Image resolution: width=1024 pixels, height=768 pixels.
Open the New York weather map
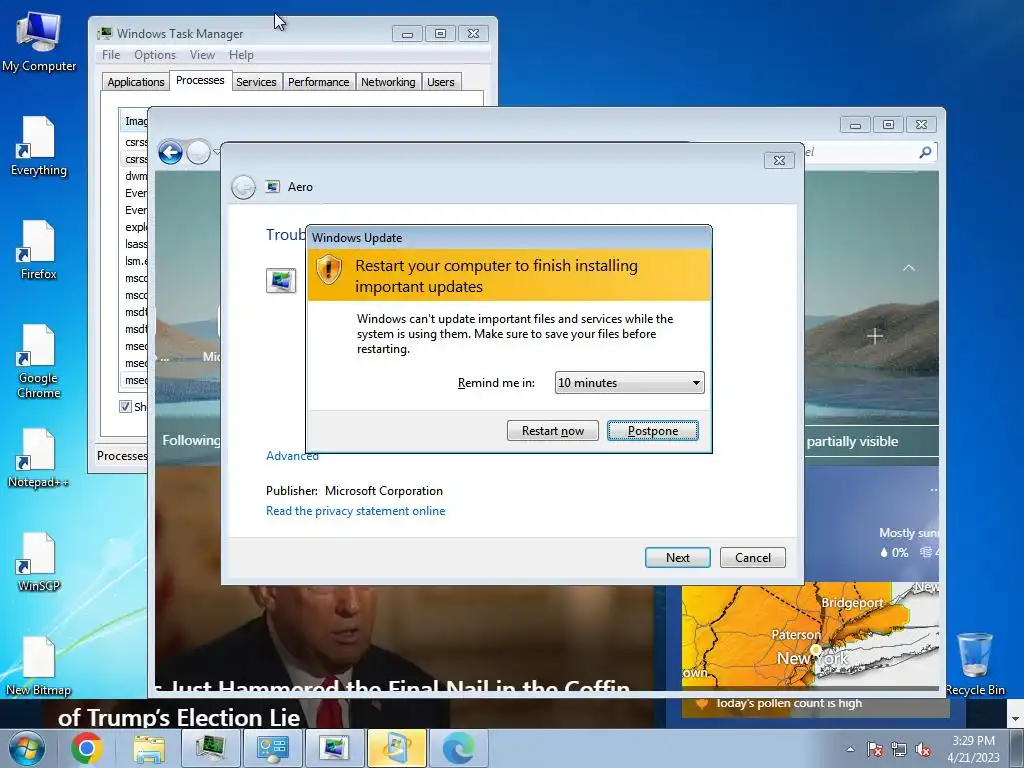[810, 635]
